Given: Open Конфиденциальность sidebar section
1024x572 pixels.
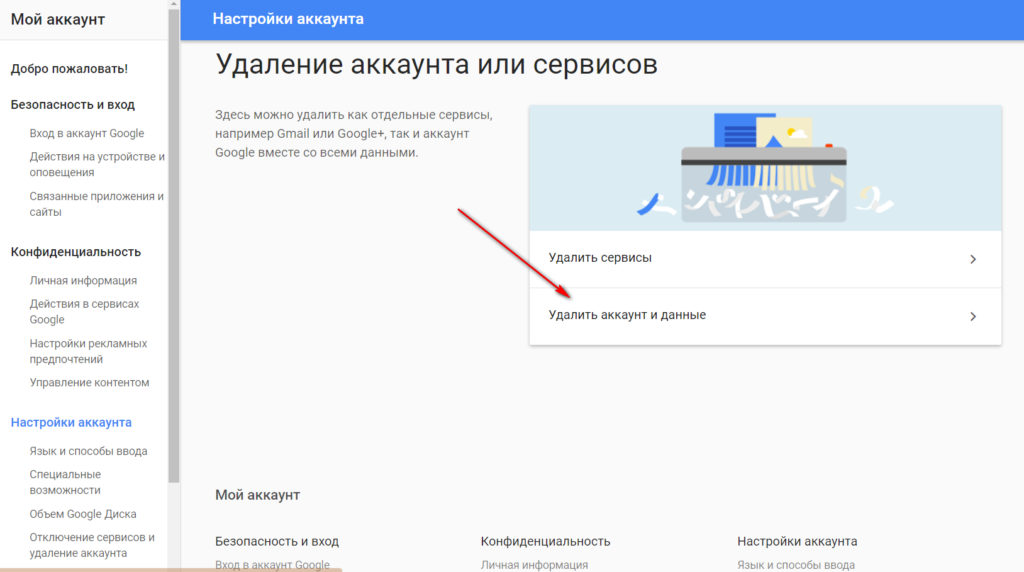Looking at the screenshot, I should point(76,252).
